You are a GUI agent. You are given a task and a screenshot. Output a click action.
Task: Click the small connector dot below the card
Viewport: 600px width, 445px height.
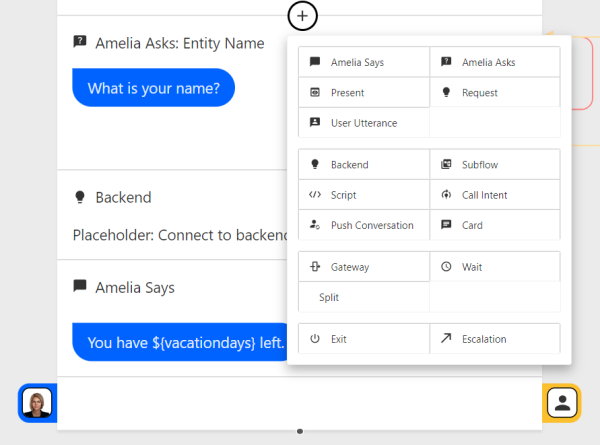tap(300, 431)
